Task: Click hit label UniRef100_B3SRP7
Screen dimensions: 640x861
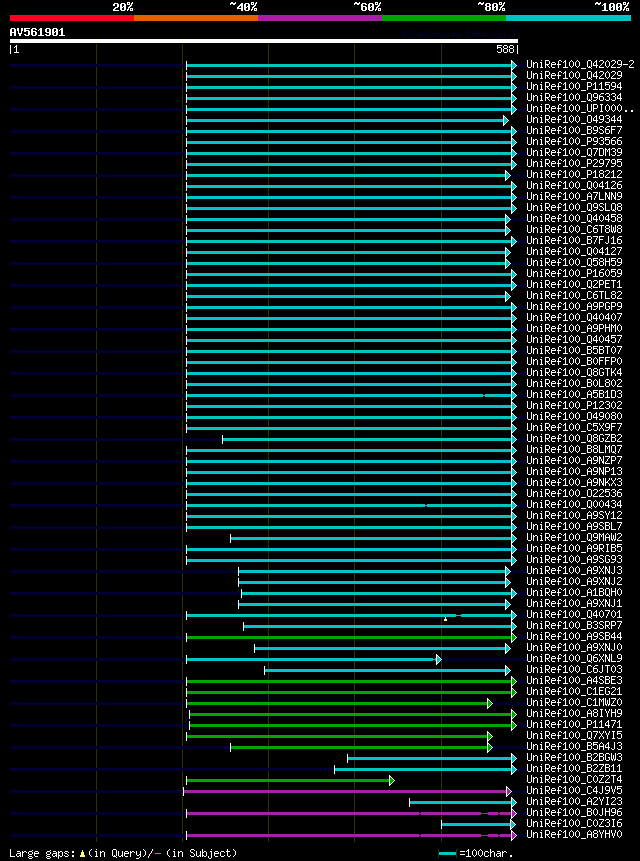Action: (574, 625)
